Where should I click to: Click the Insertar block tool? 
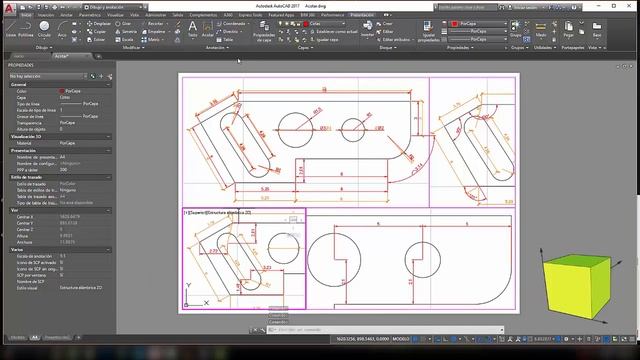point(367,29)
